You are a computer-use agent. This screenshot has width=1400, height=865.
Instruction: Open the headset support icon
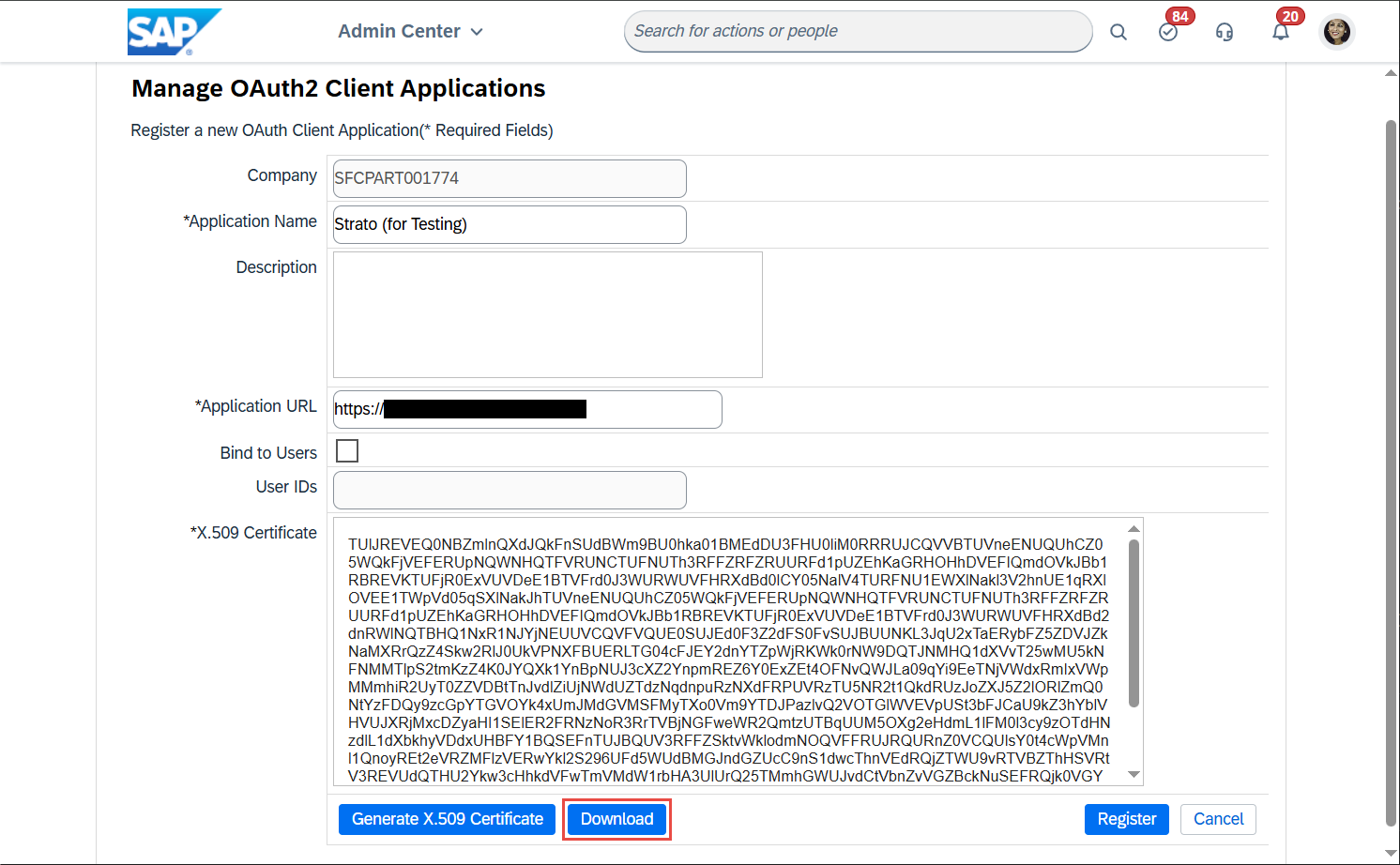pyautogui.click(x=1225, y=32)
